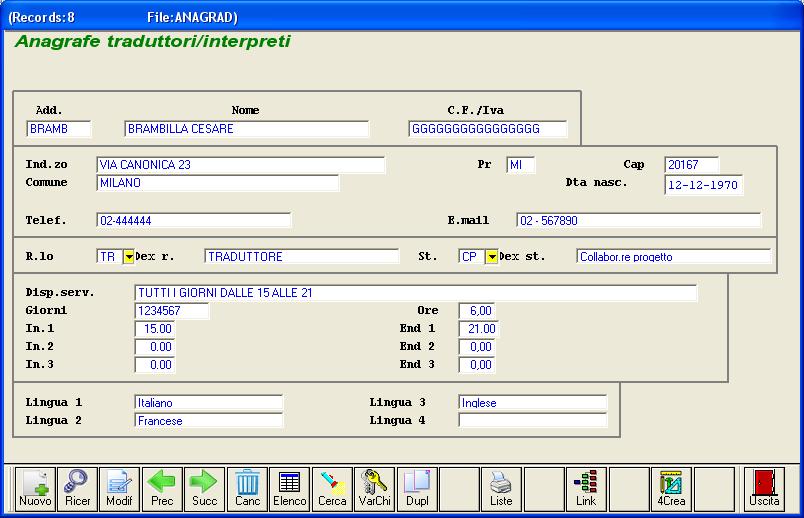Click the End 3 field

[x=477, y=365]
